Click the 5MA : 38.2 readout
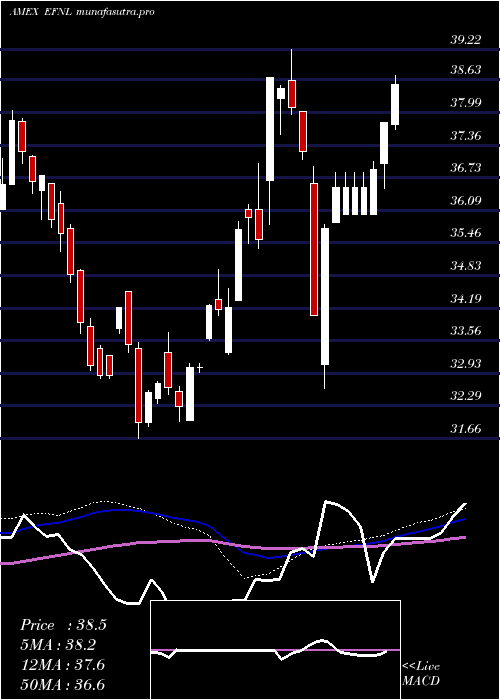 58,645
